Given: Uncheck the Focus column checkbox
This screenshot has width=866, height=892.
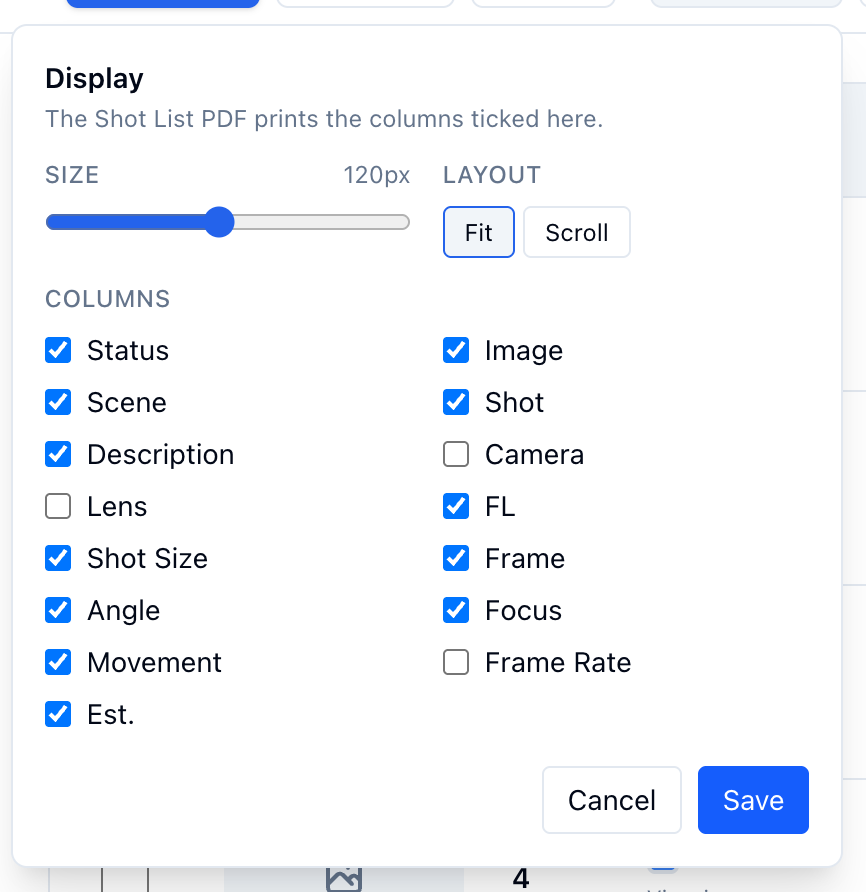Looking at the screenshot, I should [456, 610].
